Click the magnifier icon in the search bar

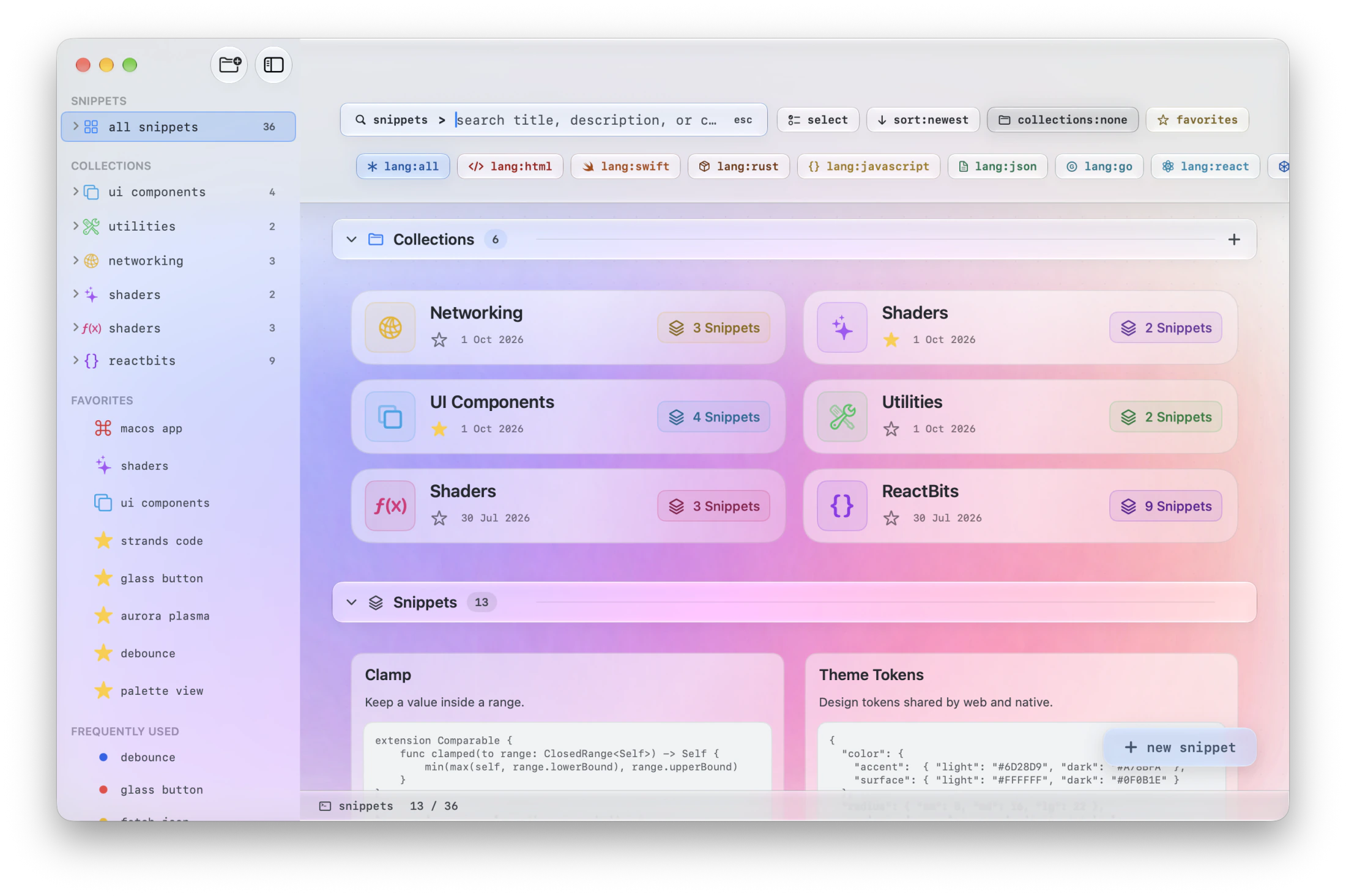(361, 120)
